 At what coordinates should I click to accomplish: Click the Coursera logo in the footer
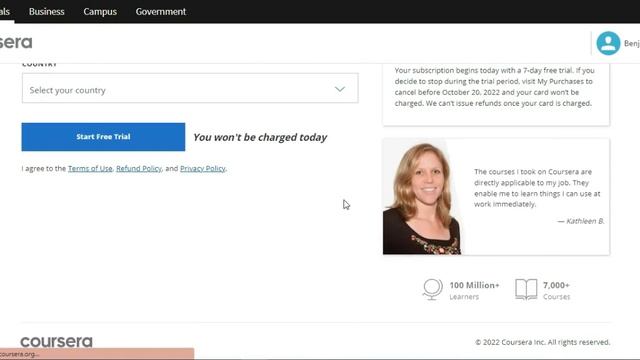pos(56,342)
